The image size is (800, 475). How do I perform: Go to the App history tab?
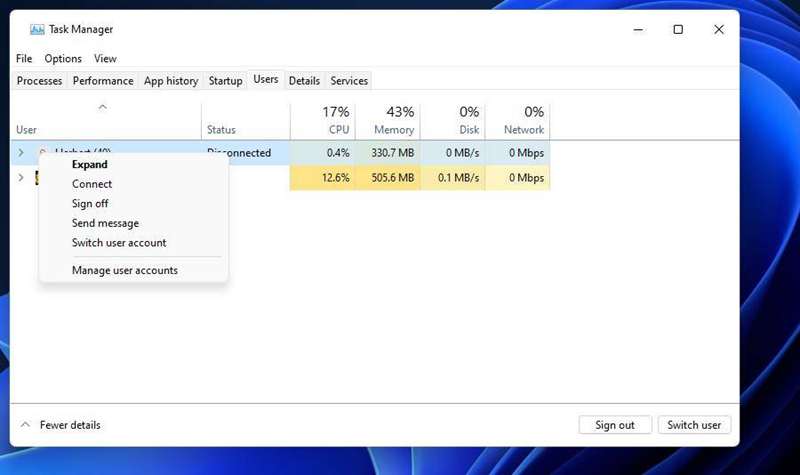coord(171,81)
